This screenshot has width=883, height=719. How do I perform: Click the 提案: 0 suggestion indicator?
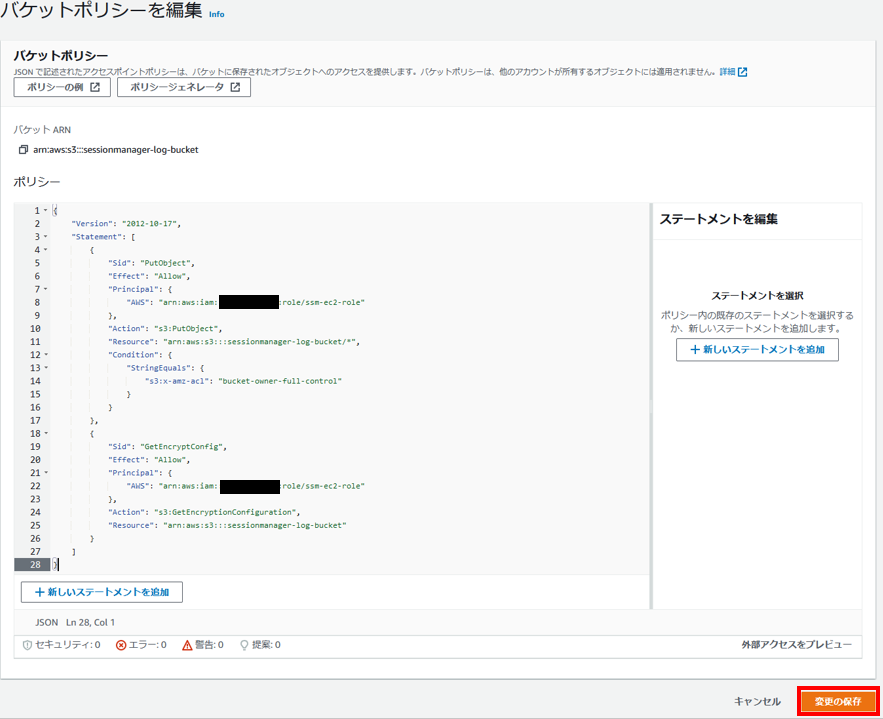point(260,645)
